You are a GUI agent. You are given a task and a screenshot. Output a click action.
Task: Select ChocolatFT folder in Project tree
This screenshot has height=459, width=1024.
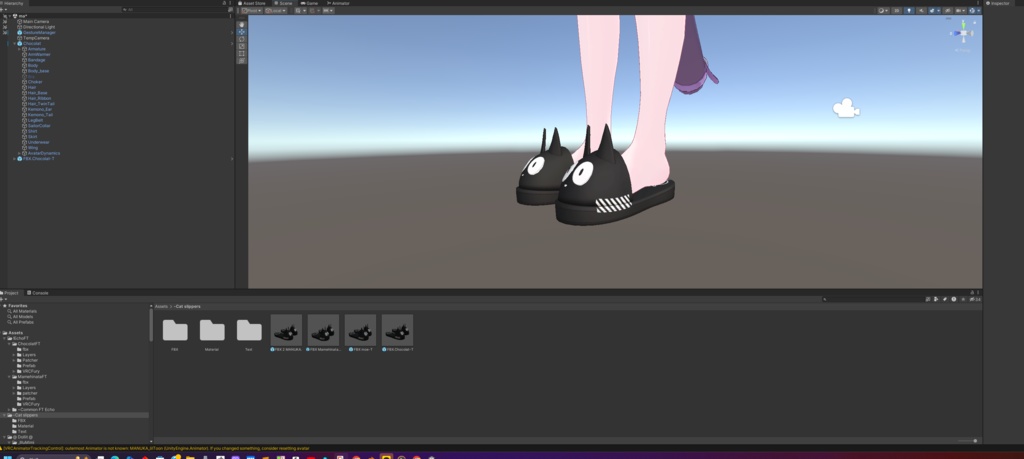[29, 344]
